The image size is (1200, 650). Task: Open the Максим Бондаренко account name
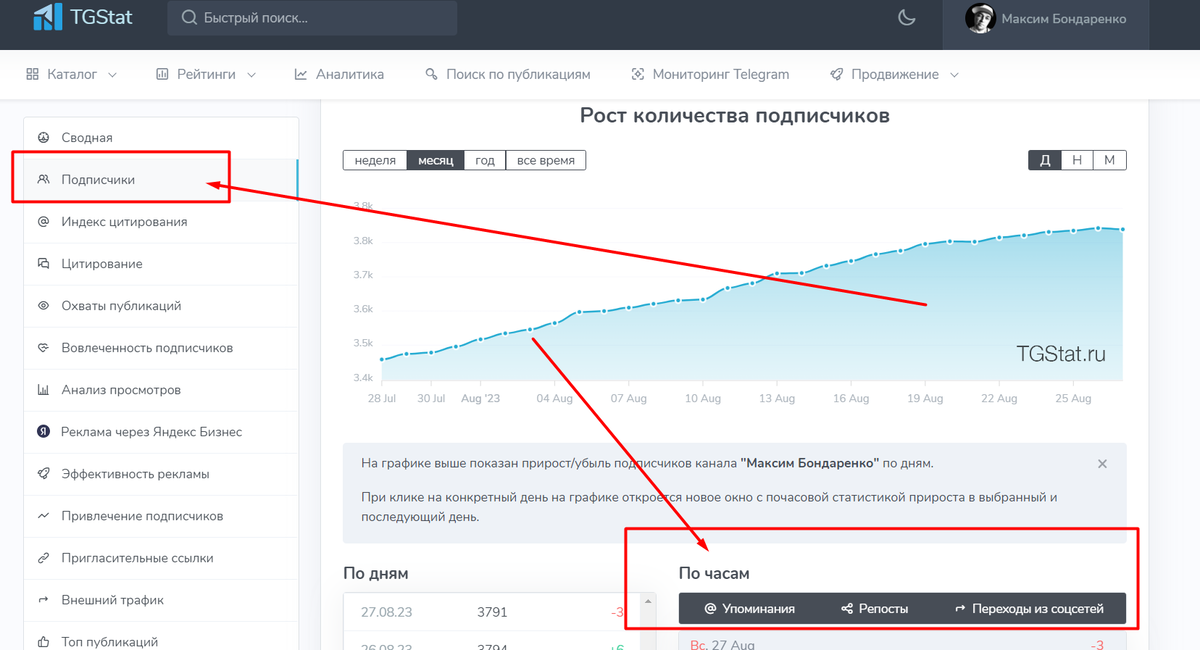[x=1064, y=18]
